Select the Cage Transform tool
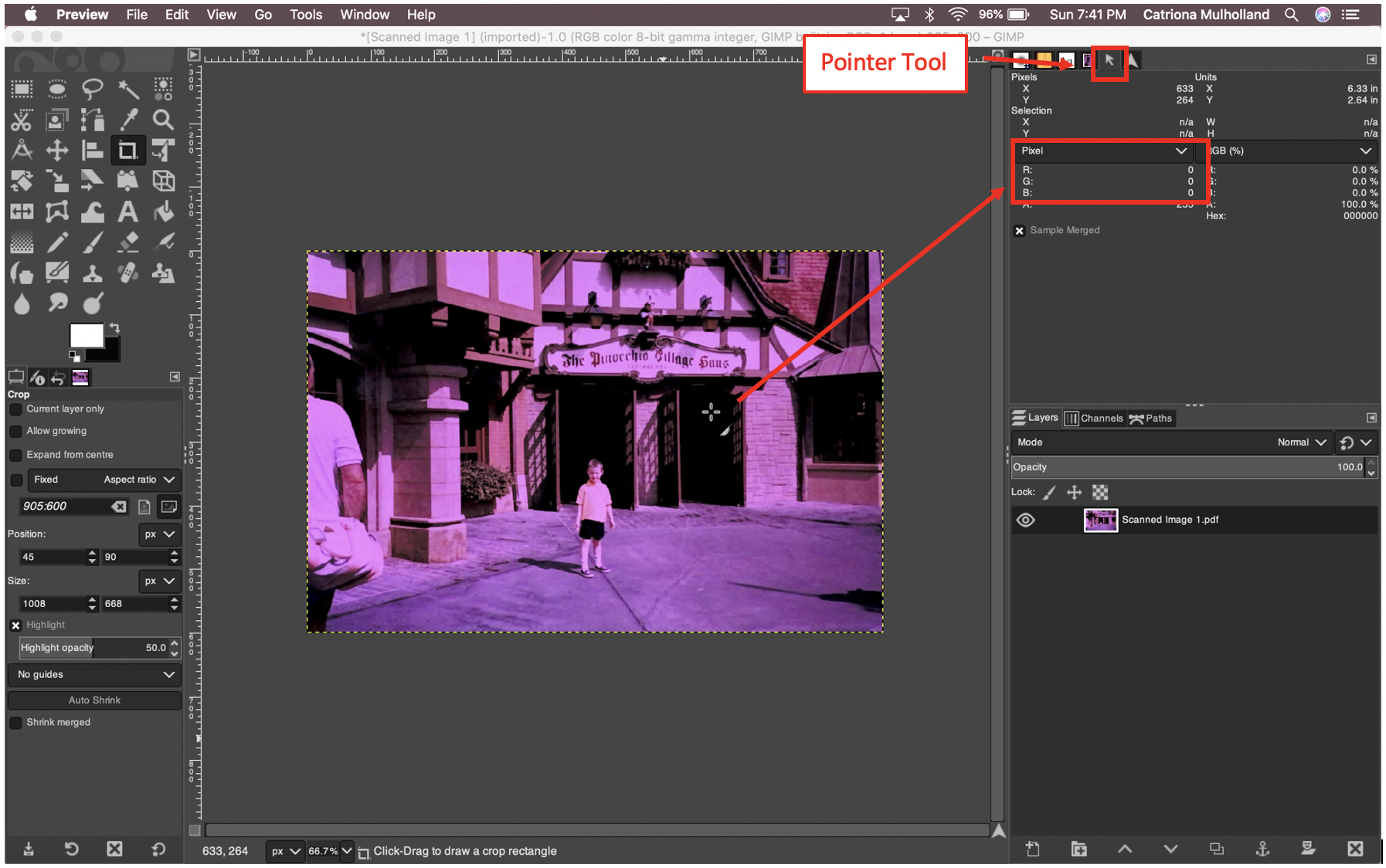This screenshot has height=868, width=1386. click(57, 212)
